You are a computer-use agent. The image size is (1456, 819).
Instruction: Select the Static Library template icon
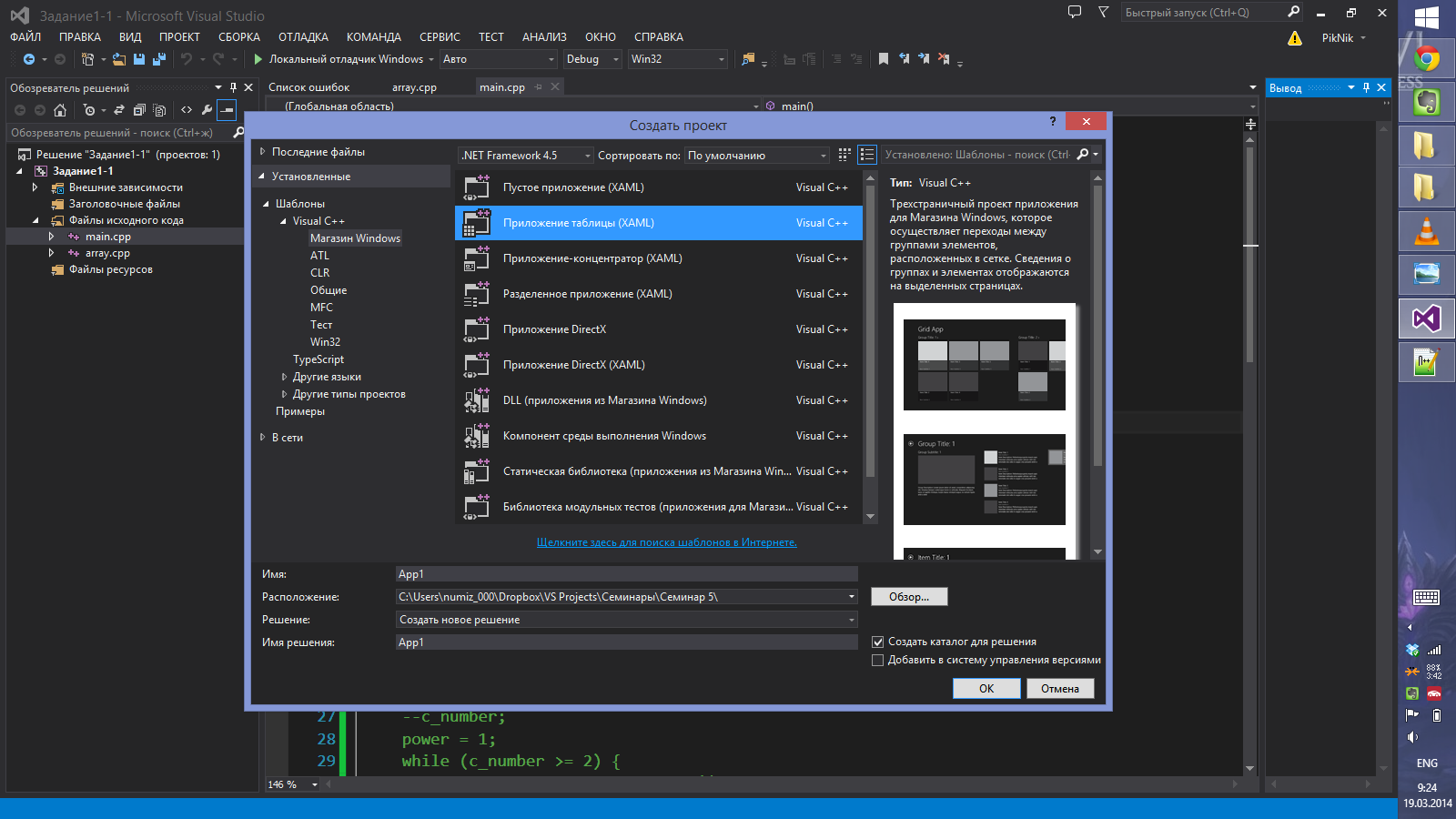477,471
